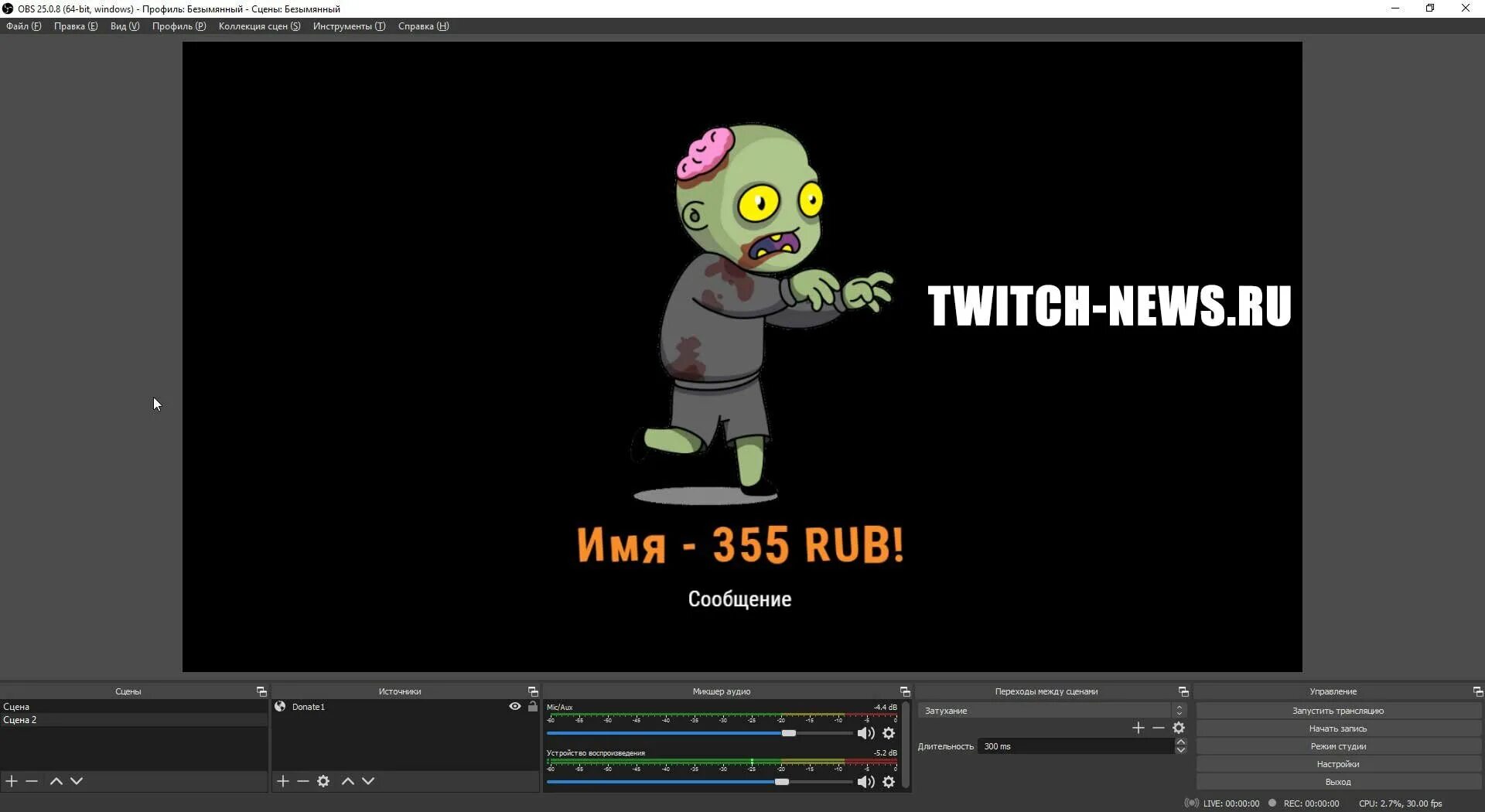Remove the scene transition

[1159, 728]
